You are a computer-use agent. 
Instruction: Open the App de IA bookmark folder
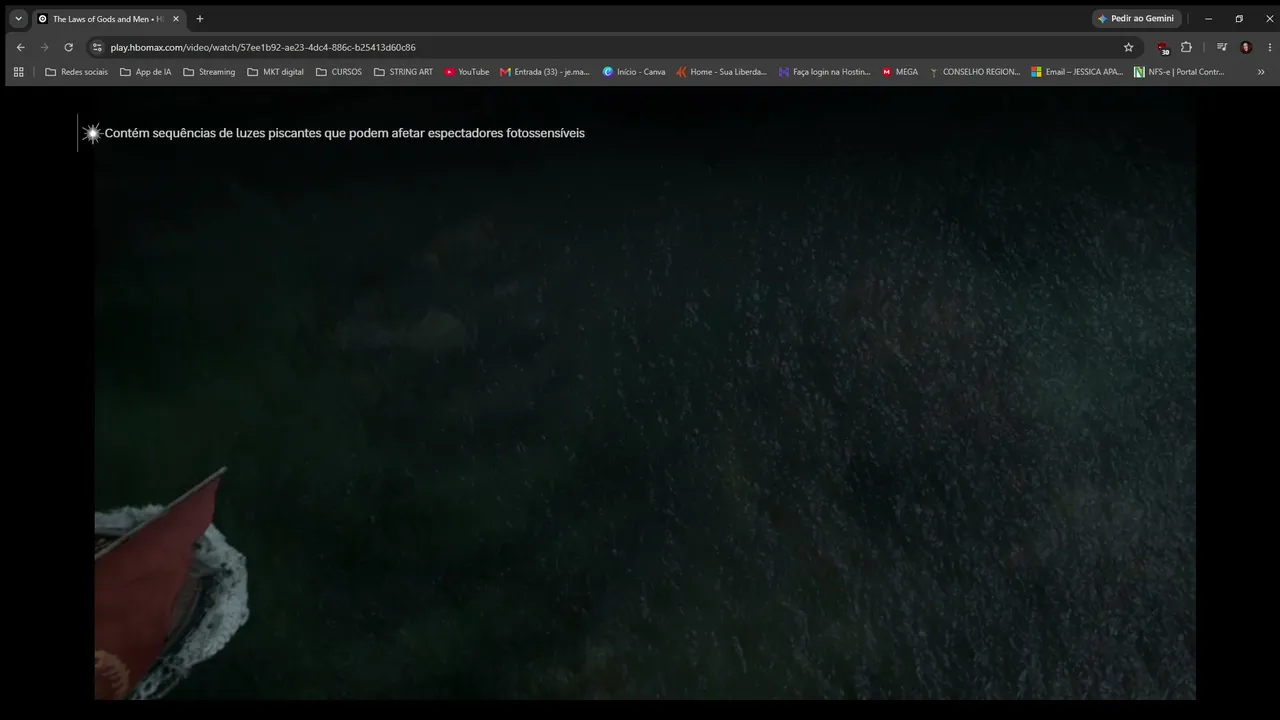pyautogui.click(x=145, y=72)
